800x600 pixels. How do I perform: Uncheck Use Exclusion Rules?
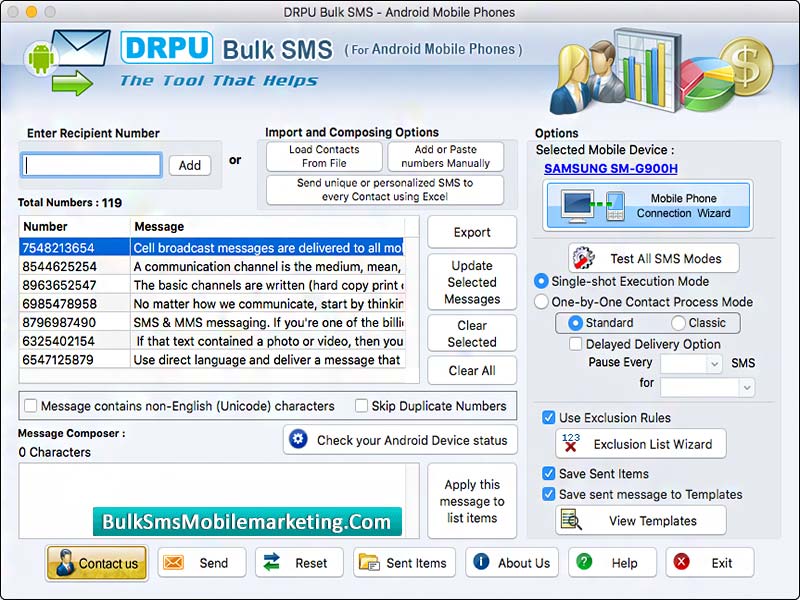click(548, 417)
